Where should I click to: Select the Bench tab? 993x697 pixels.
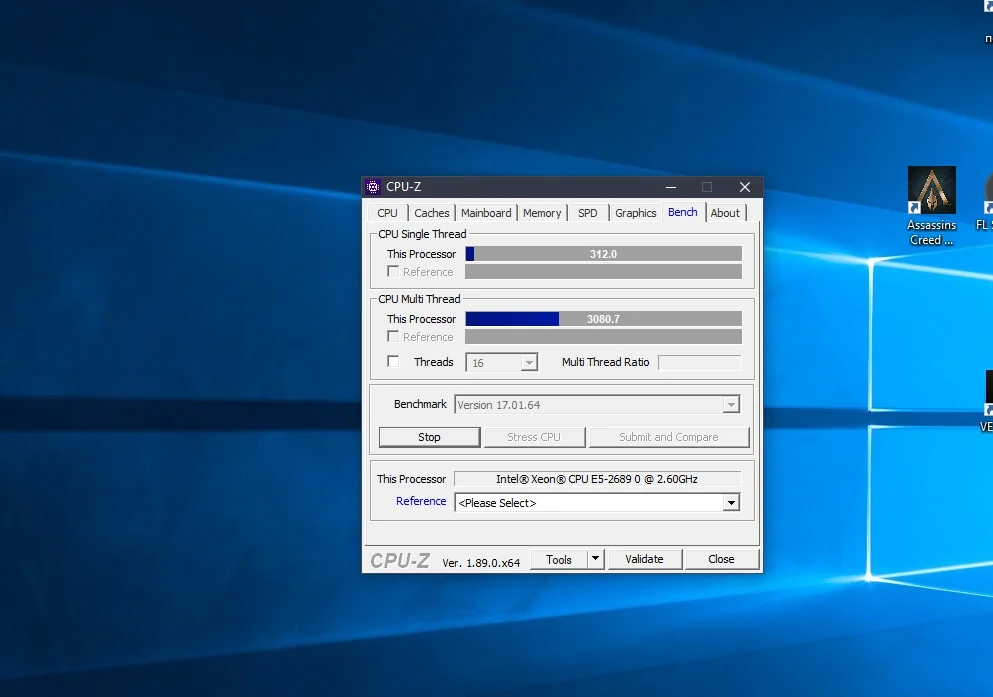coord(683,212)
